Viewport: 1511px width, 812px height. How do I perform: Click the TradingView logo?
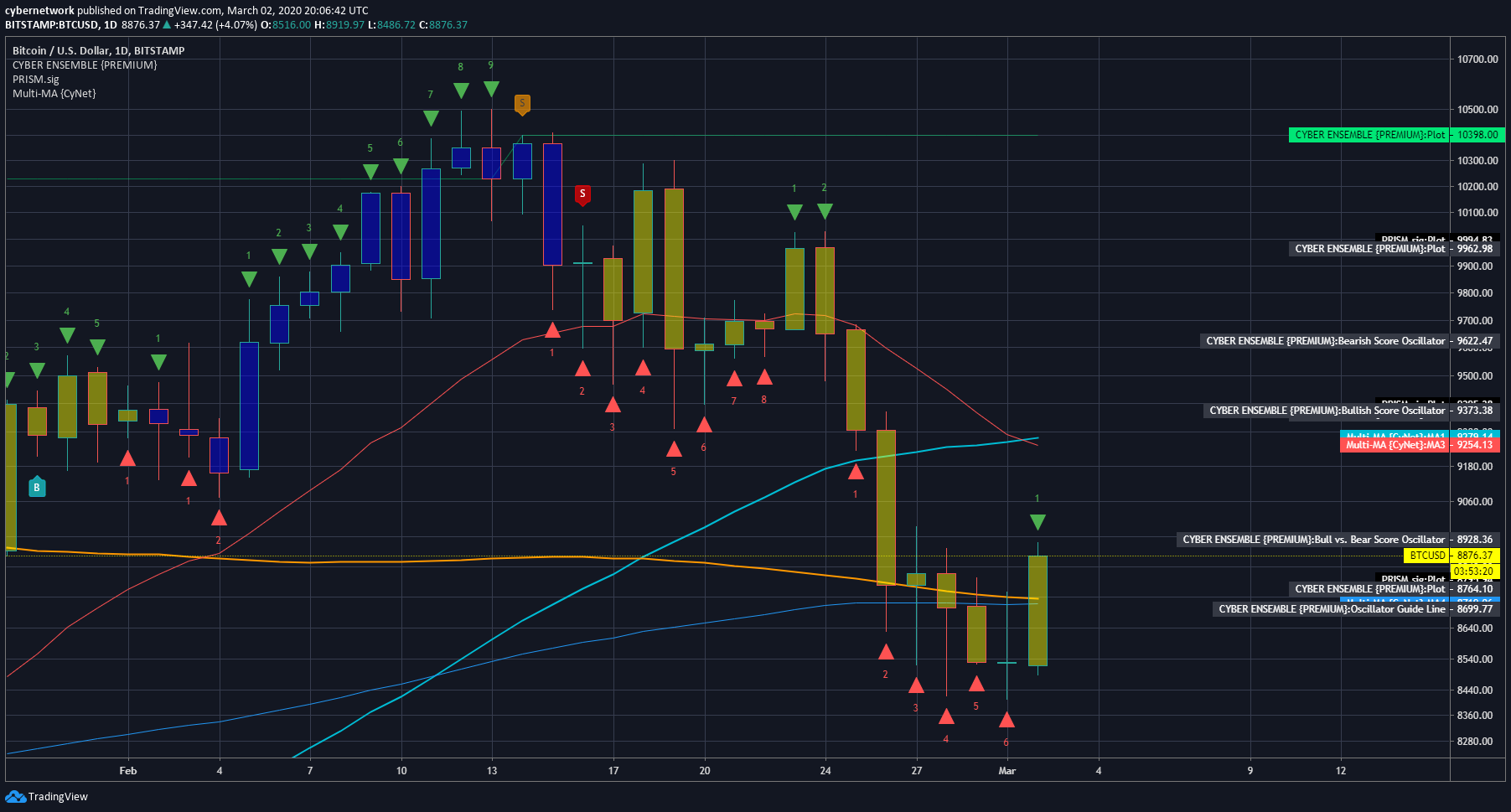[47, 796]
